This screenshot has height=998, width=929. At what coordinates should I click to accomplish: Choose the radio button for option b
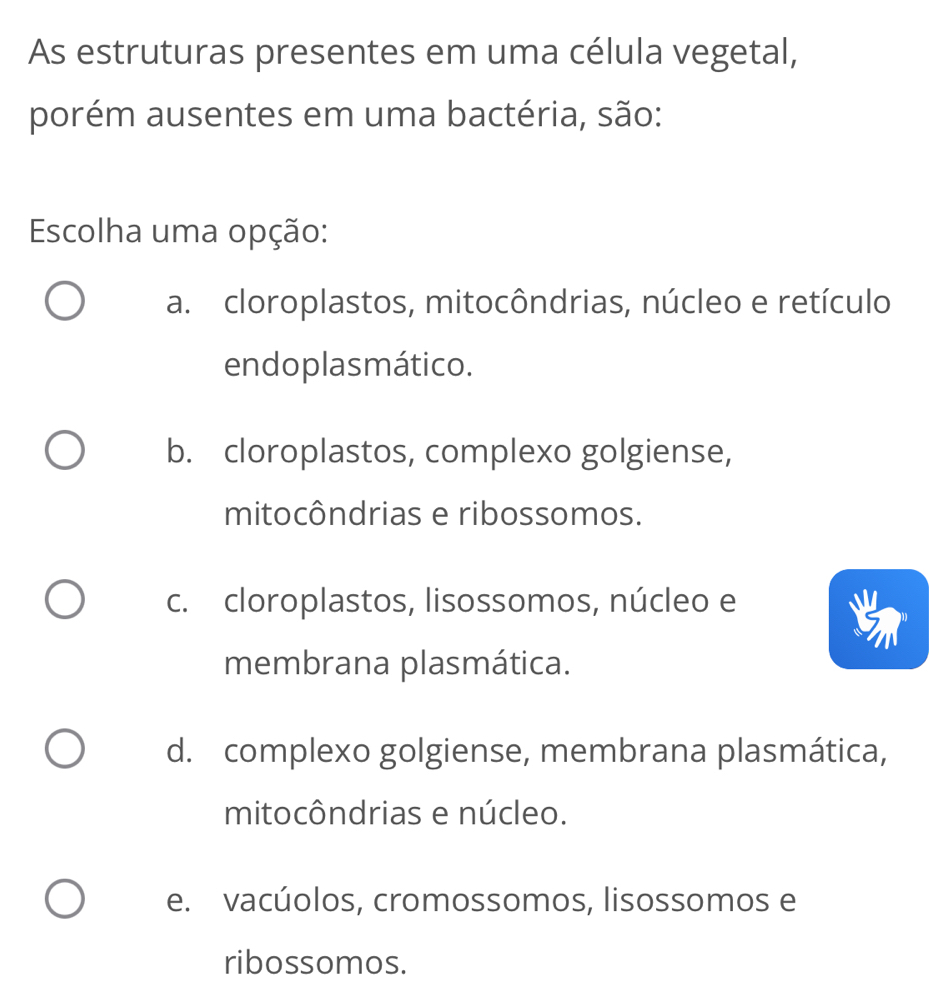pos(65,451)
